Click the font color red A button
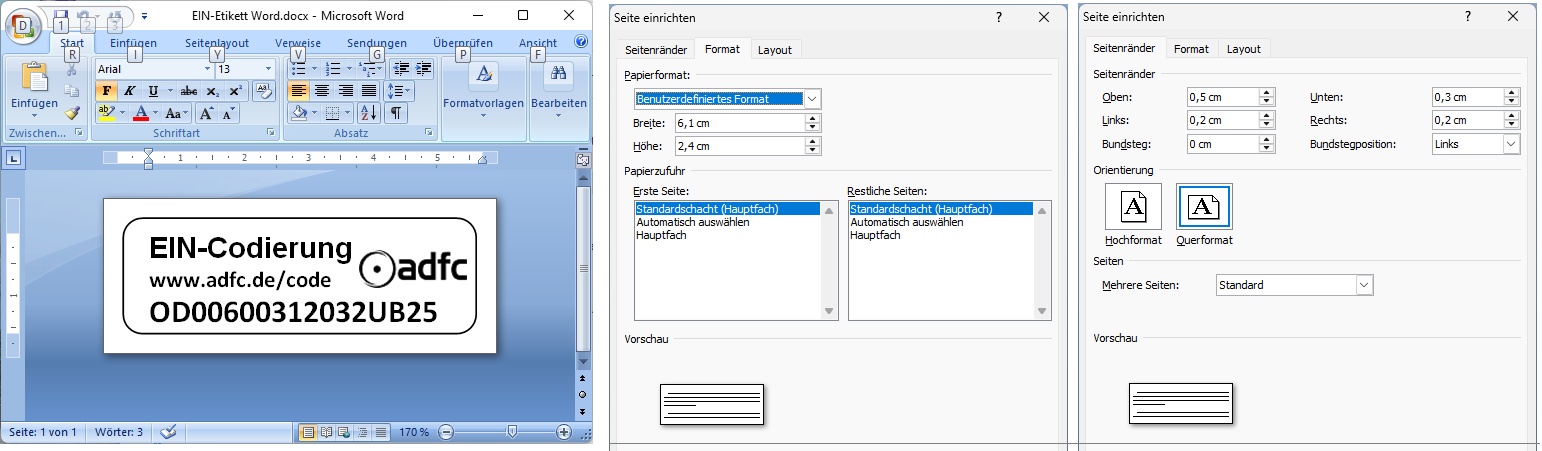Image resolution: width=1542 pixels, height=451 pixels. pos(141,113)
